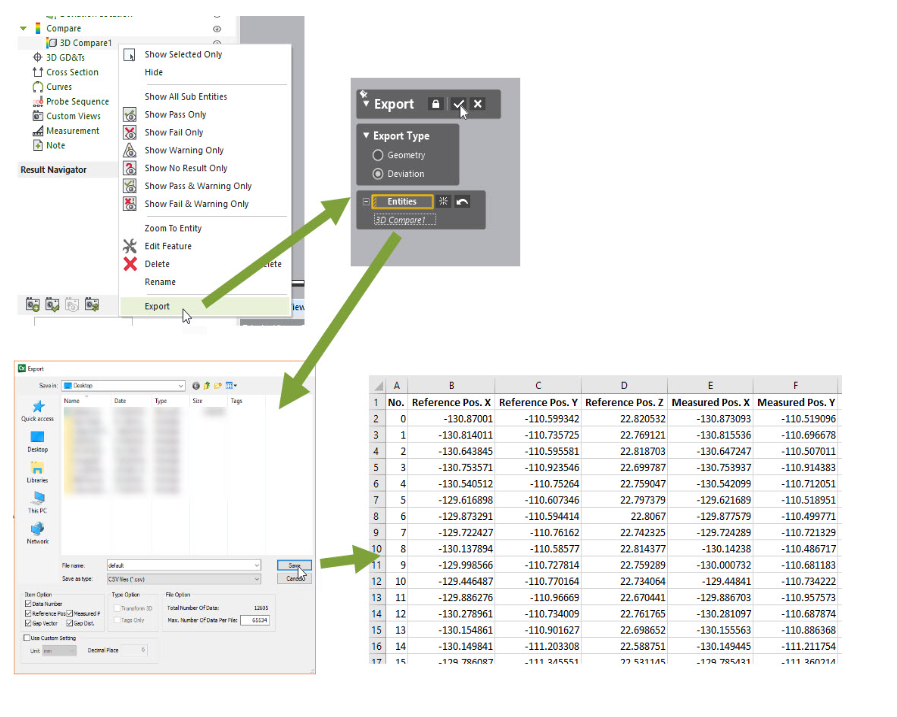Select the Geometry export type

click(x=377, y=155)
